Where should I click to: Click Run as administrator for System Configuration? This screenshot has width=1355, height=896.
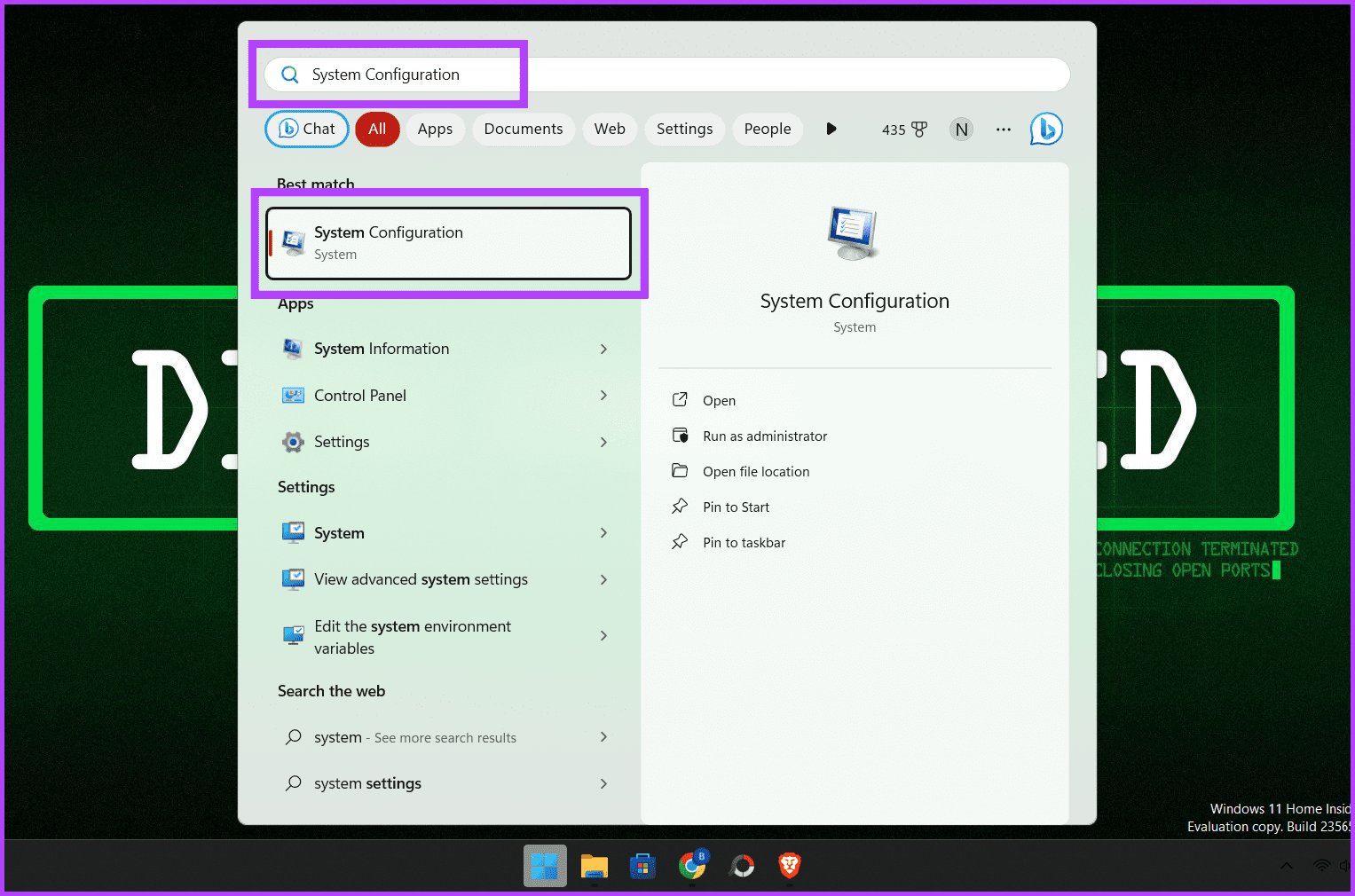(x=764, y=436)
